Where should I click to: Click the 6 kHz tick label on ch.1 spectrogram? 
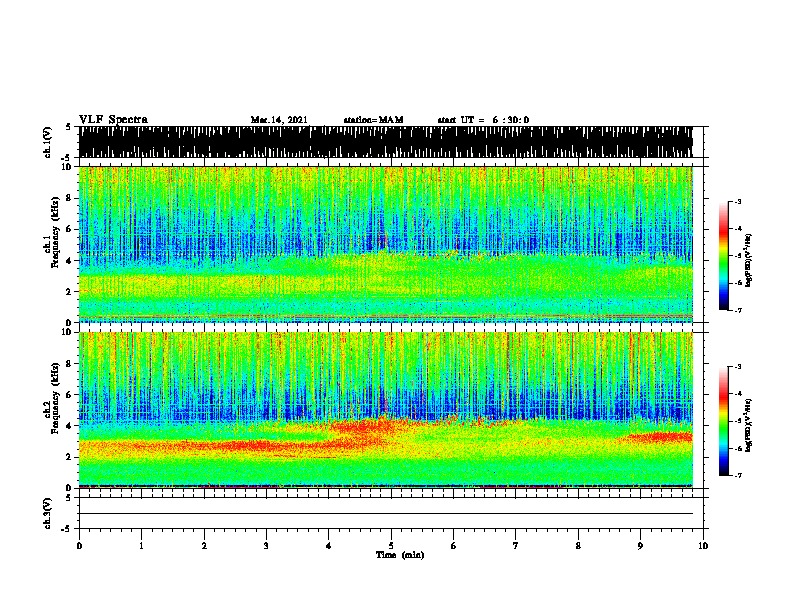tap(70, 229)
